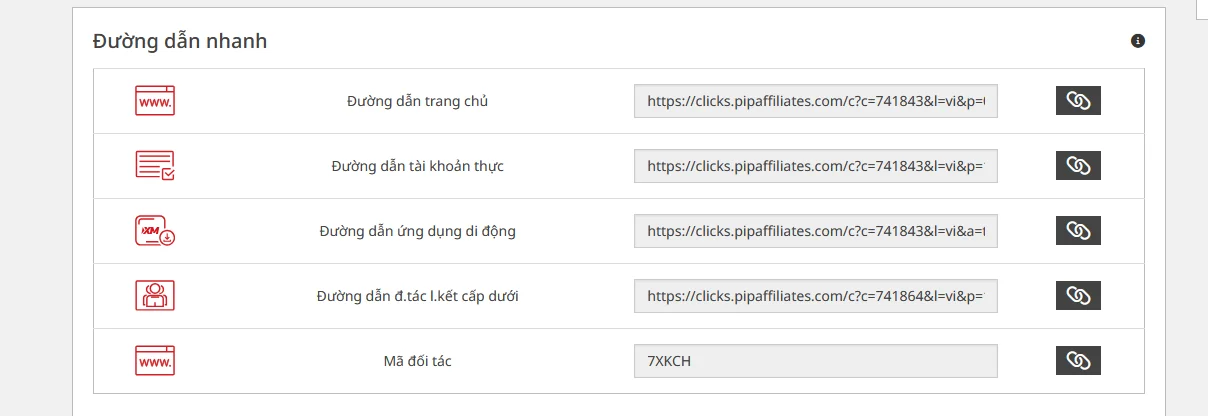The height and width of the screenshot is (416, 1208).
Task: Select the mobile app URL field
Action: (816, 231)
